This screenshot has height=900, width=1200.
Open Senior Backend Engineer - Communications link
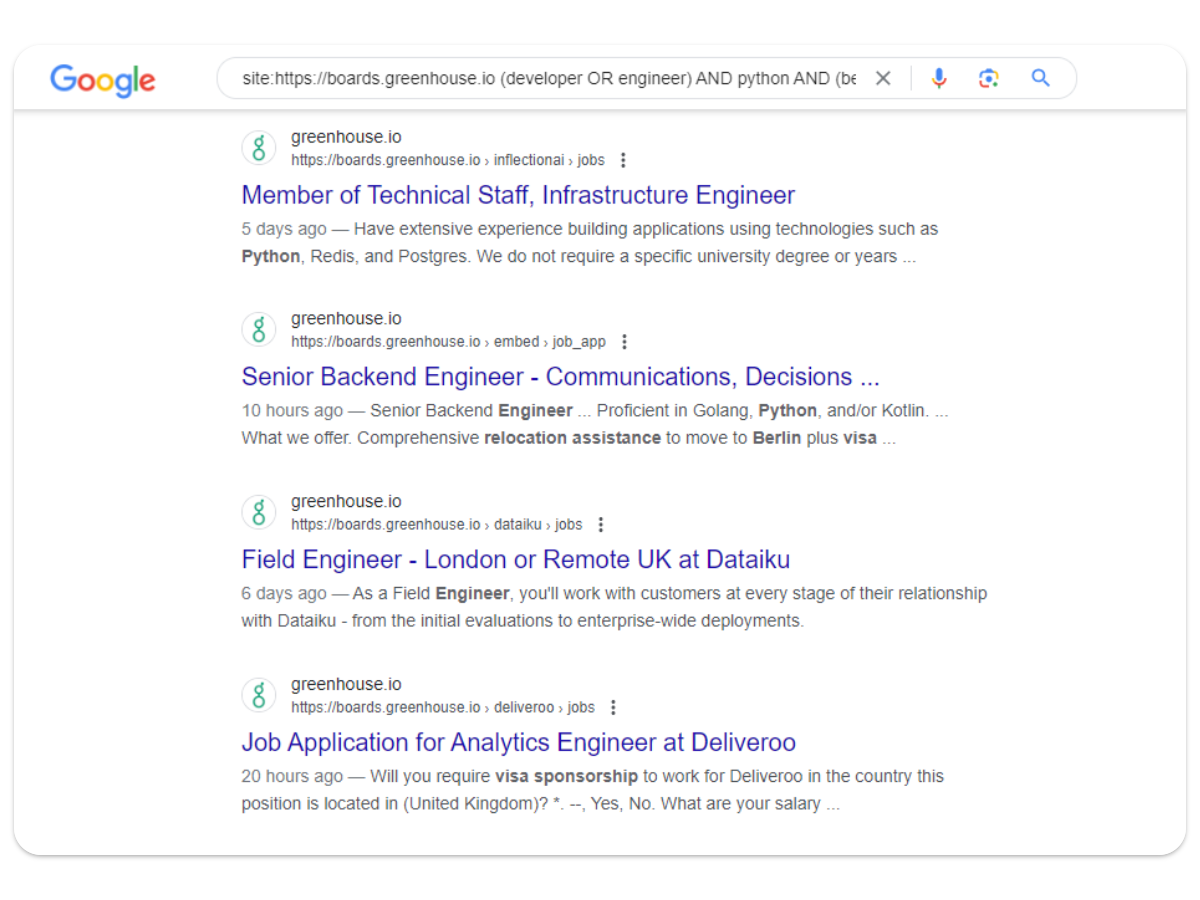tap(560, 377)
